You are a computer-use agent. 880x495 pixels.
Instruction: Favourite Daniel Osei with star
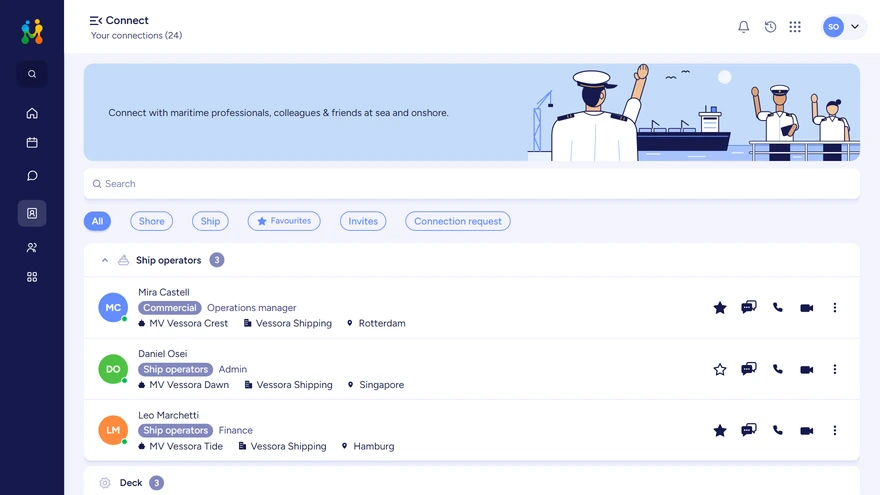pos(720,369)
